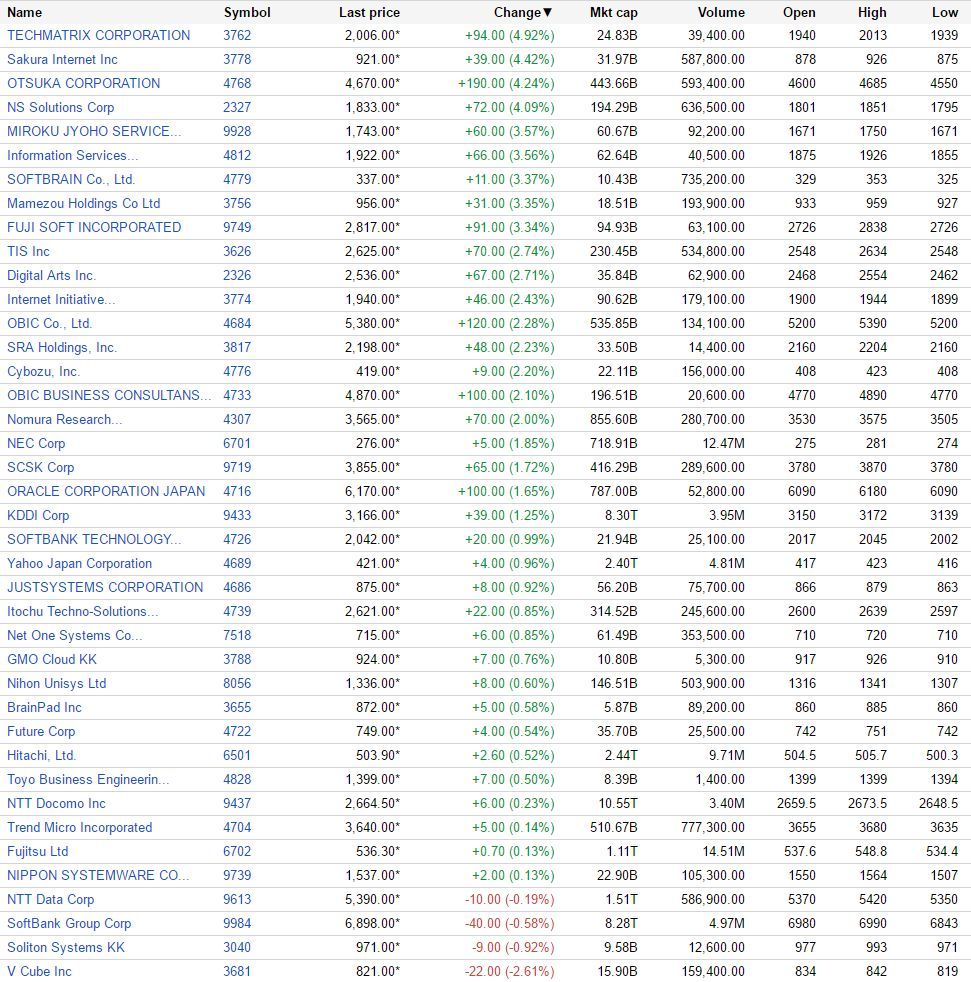Open Nihon Unisys Ltd link

coord(56,684)
